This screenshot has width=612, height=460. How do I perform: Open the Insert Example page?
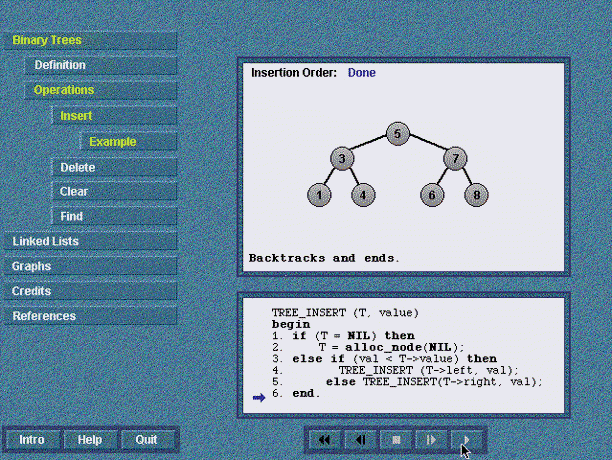coord(128,142)
